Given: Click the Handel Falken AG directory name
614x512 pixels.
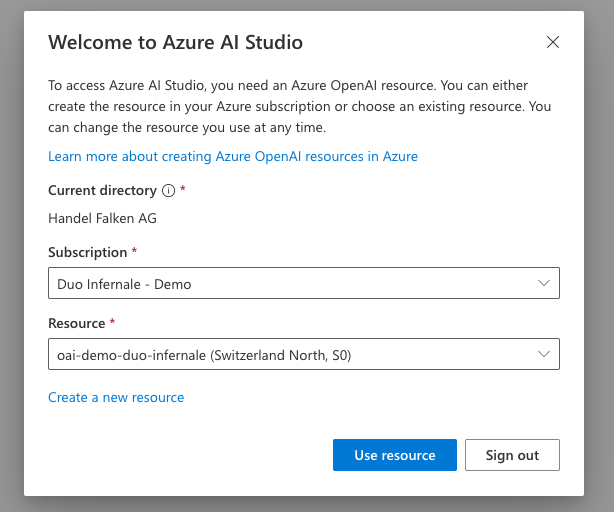Looking at the screenshot, I should click(102, 218).
